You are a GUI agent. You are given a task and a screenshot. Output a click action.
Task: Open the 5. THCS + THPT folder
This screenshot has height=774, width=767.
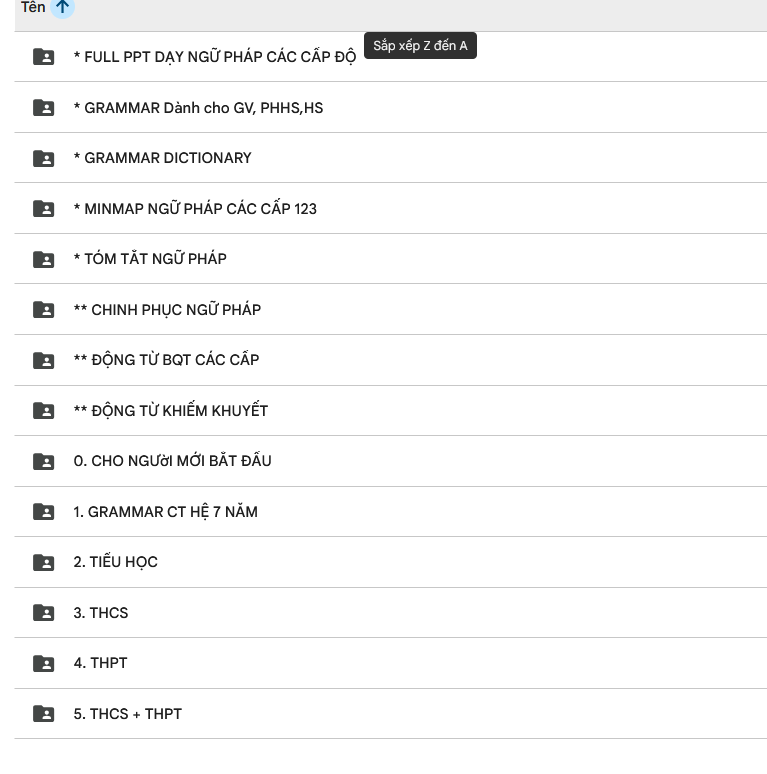[x=127, y=714]
